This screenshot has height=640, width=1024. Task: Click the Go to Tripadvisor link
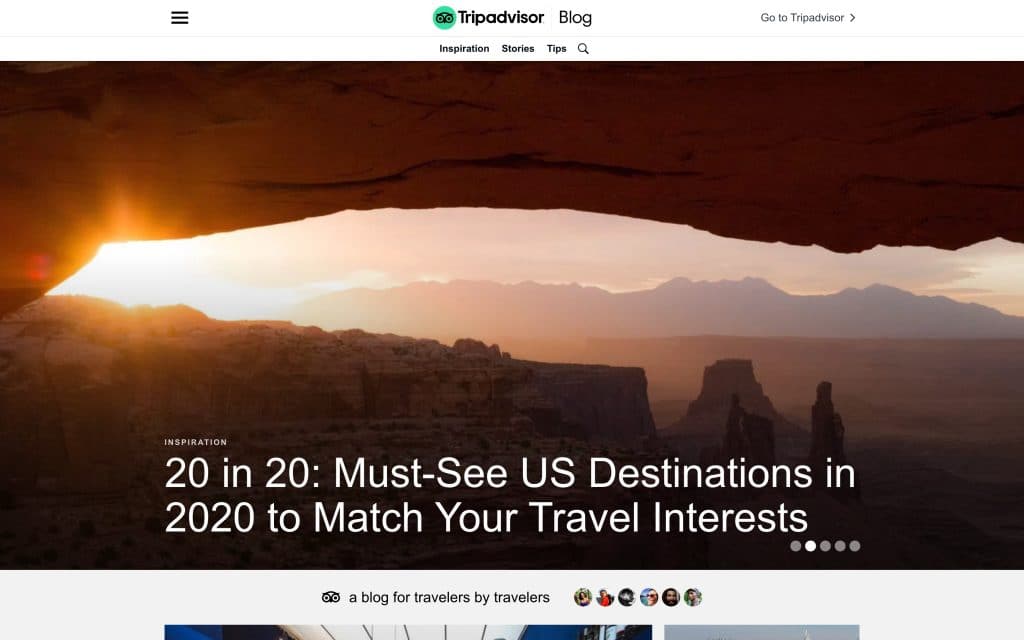pyautogui.click(x=808, y=18)
